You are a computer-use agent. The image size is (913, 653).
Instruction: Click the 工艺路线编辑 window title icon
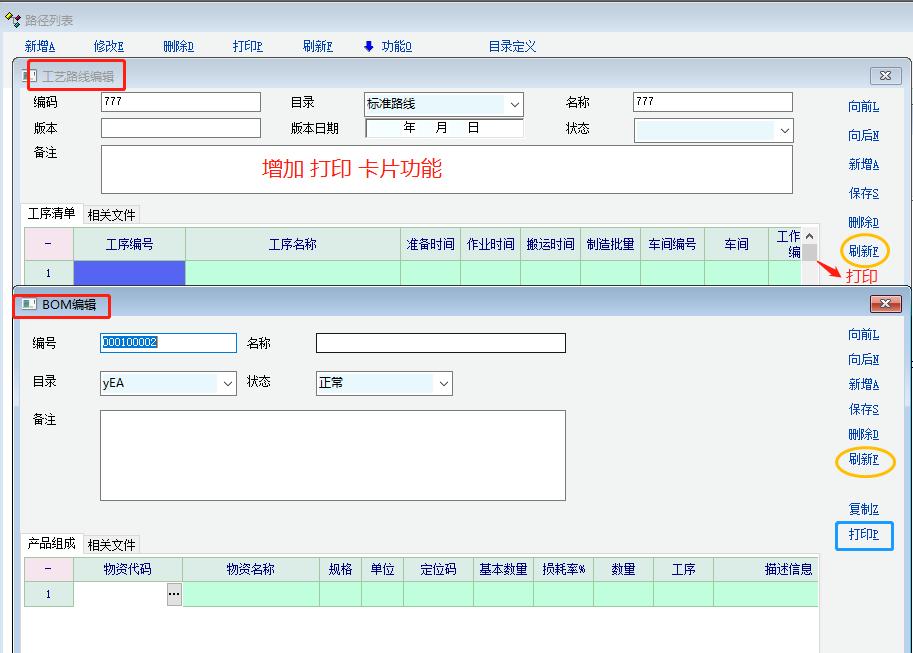[x=30, y=76]
